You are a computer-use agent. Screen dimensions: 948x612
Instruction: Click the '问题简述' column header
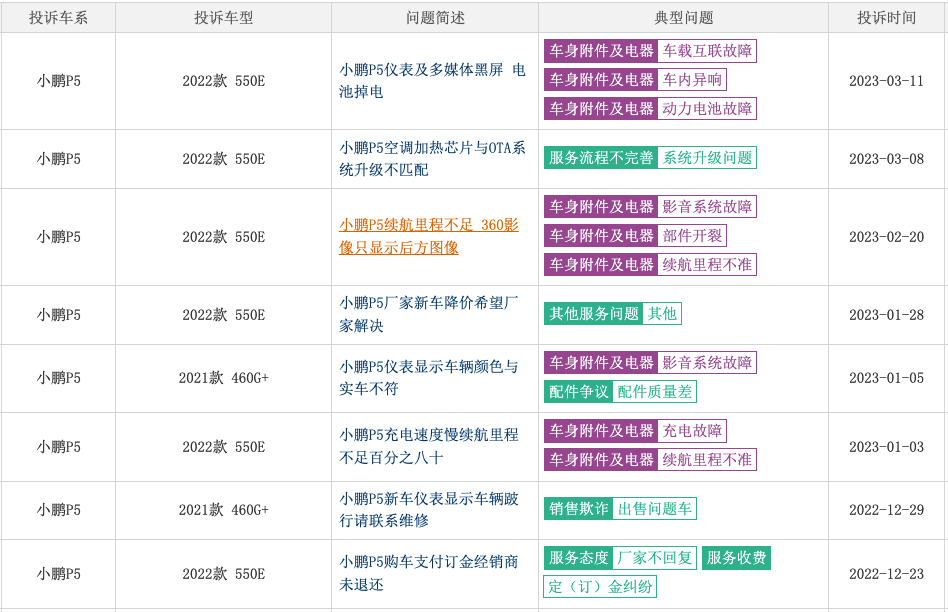point(435,18)
